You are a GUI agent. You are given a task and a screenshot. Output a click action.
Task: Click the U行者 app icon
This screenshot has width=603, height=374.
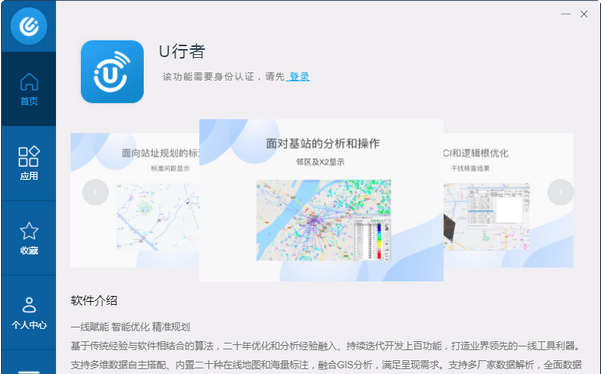click(x=112, y=71)
